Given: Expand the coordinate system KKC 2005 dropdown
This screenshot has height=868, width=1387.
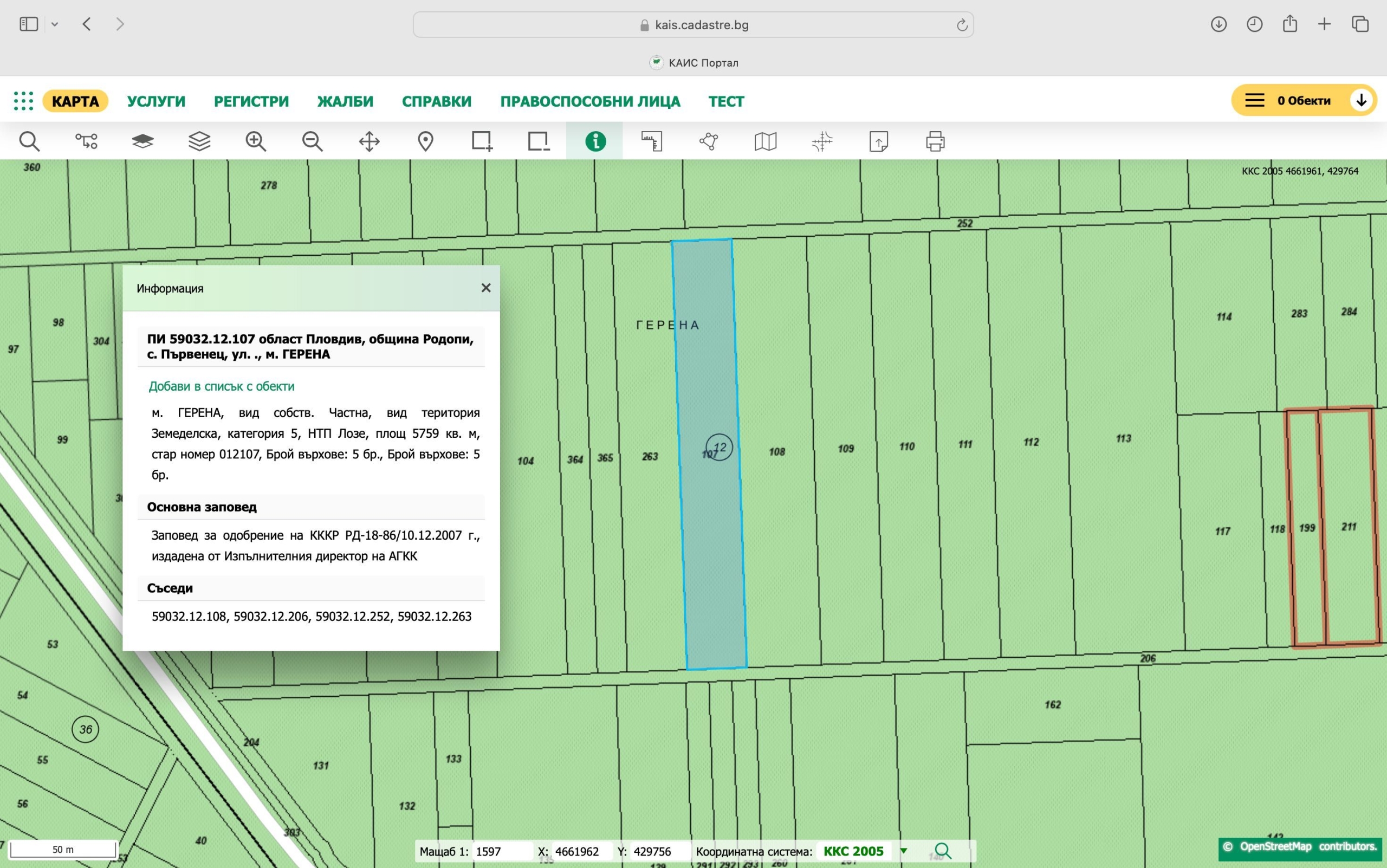Looking at the screenshot, I should tap(904, 851).
